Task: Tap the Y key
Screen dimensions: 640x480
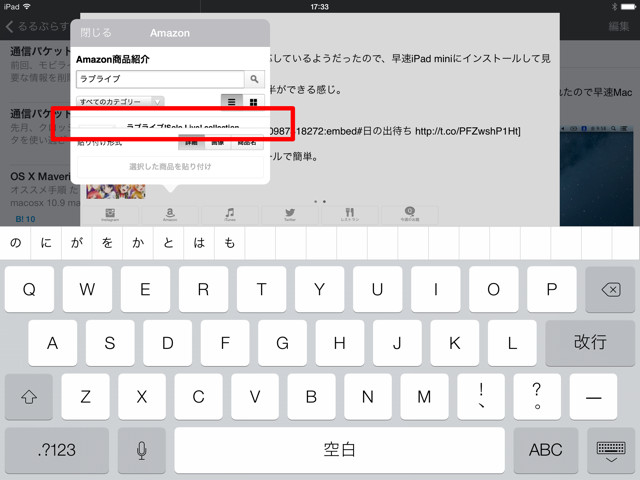Action: [320, 289]
